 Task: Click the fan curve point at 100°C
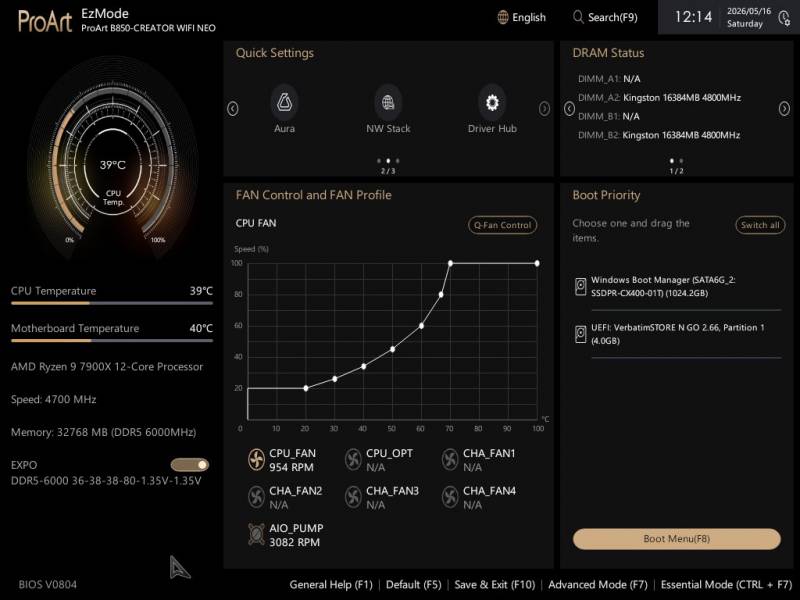(537, 263)
